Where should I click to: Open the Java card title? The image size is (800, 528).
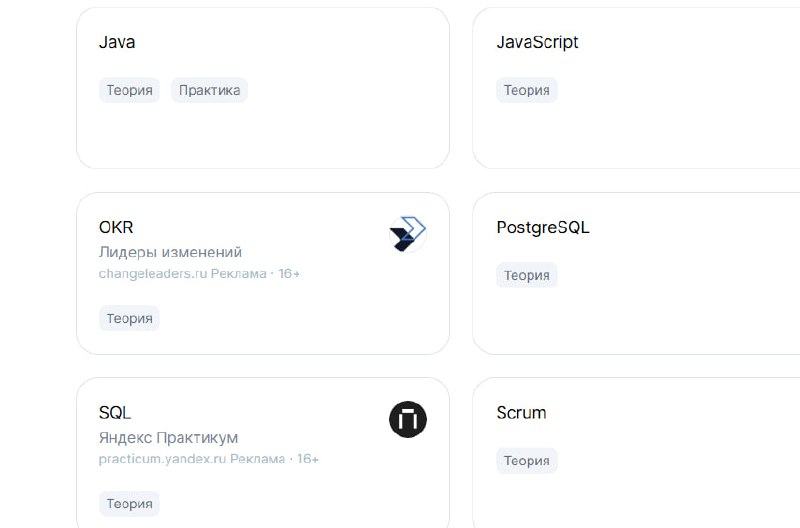tap(117, 42)
